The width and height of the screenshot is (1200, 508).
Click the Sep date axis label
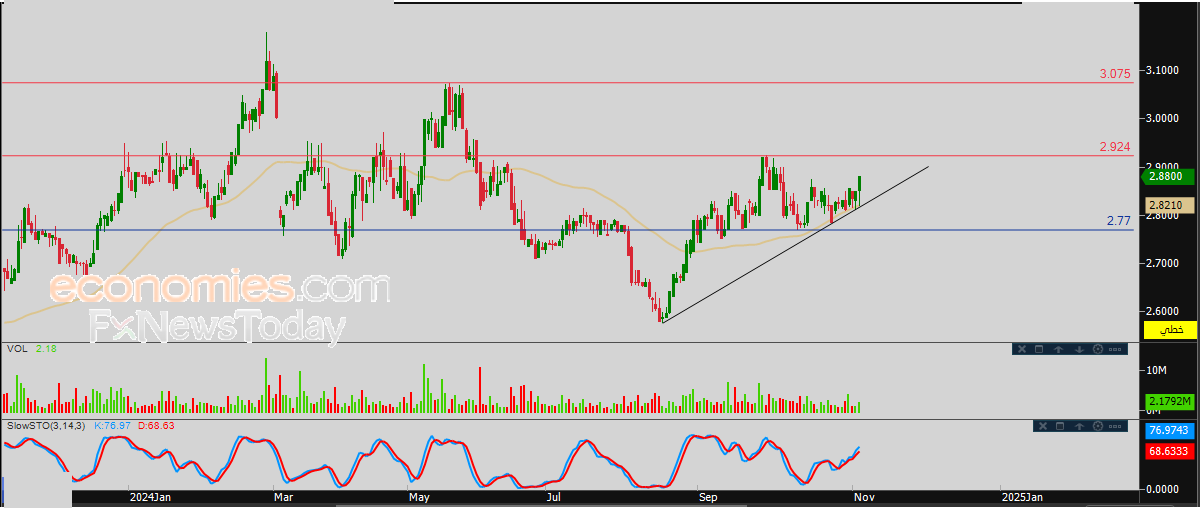pos(709,496)
